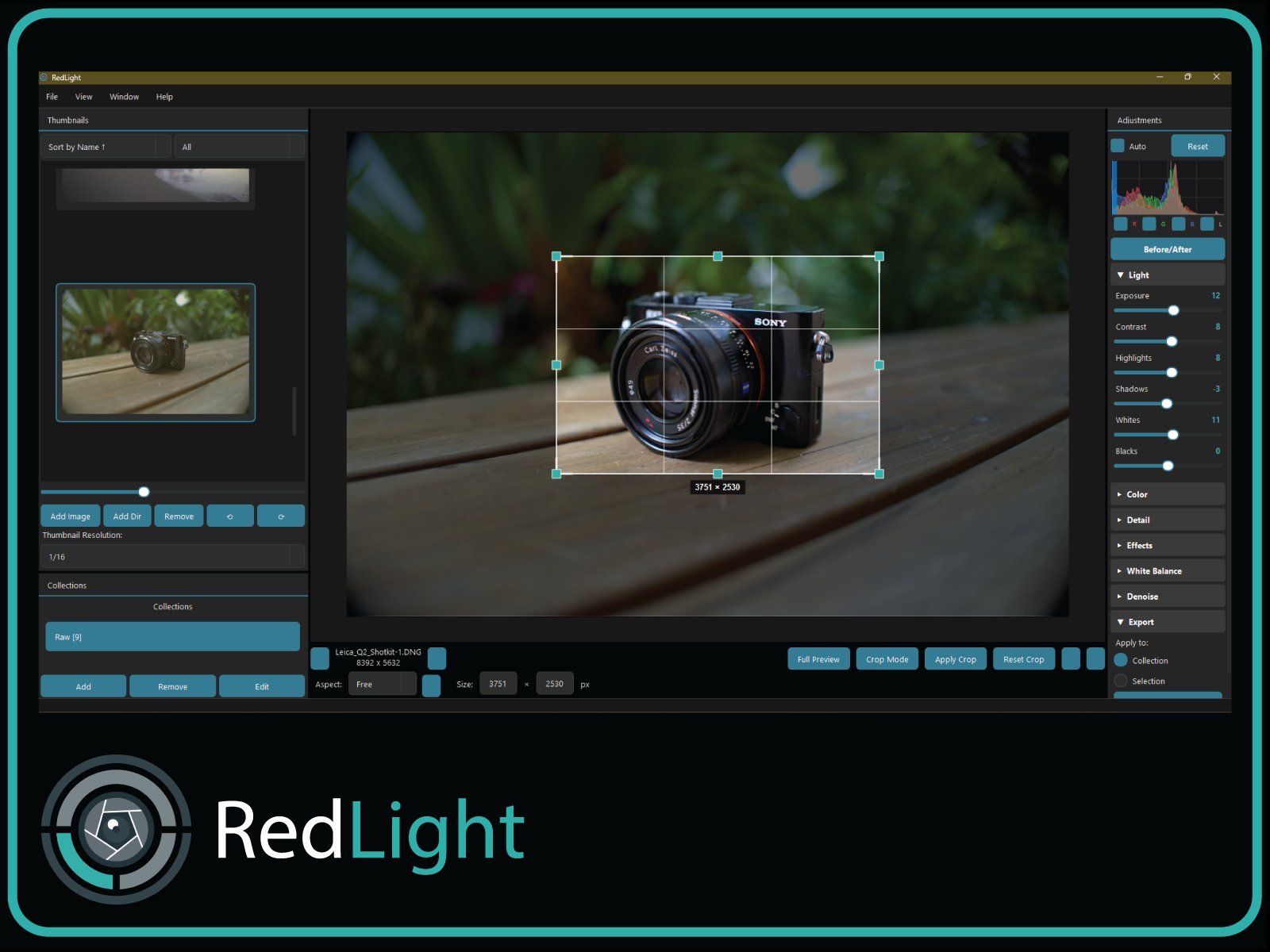Image resolution: width=1270 pixels, height=952 pixels.
Task: Adjust the Exposure slider
Action: coord(1174,310)
